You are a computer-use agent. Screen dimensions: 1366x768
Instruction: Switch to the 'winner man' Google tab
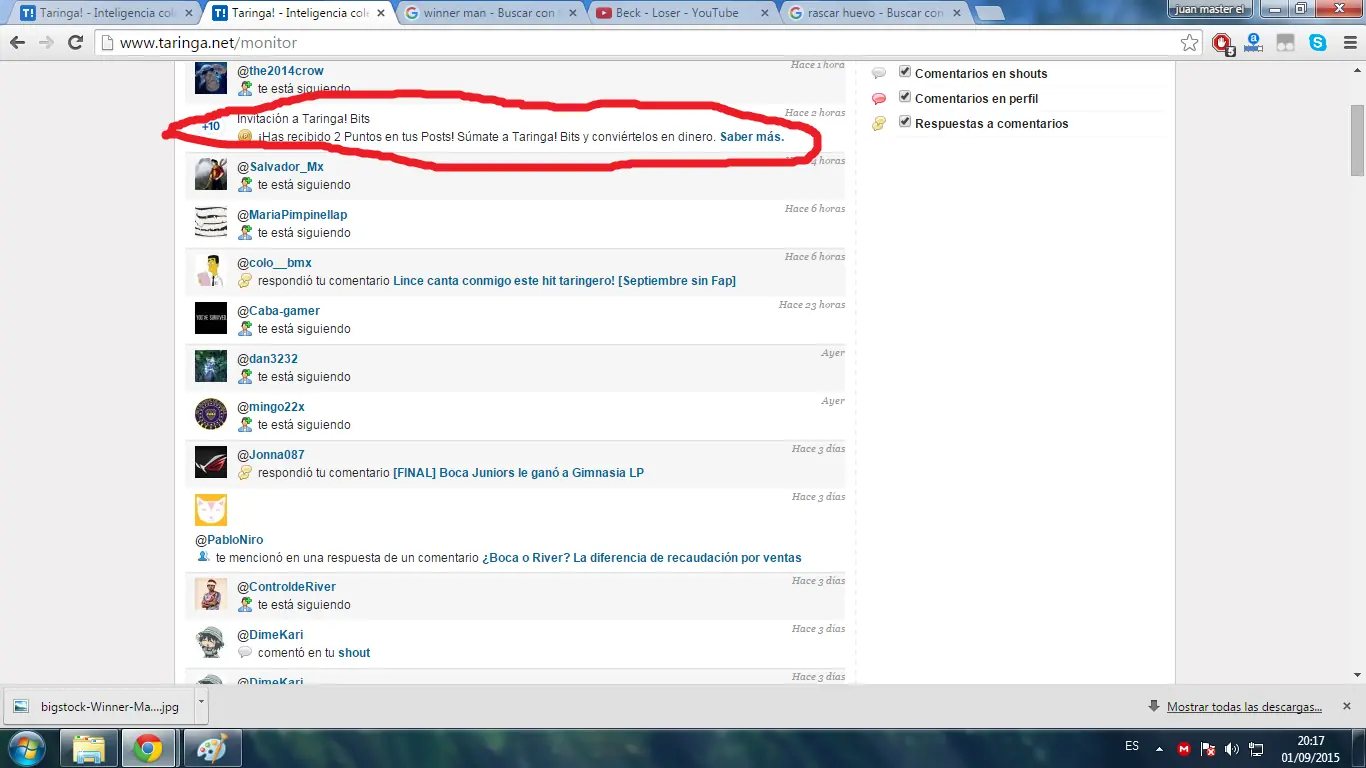pos(487,13)
